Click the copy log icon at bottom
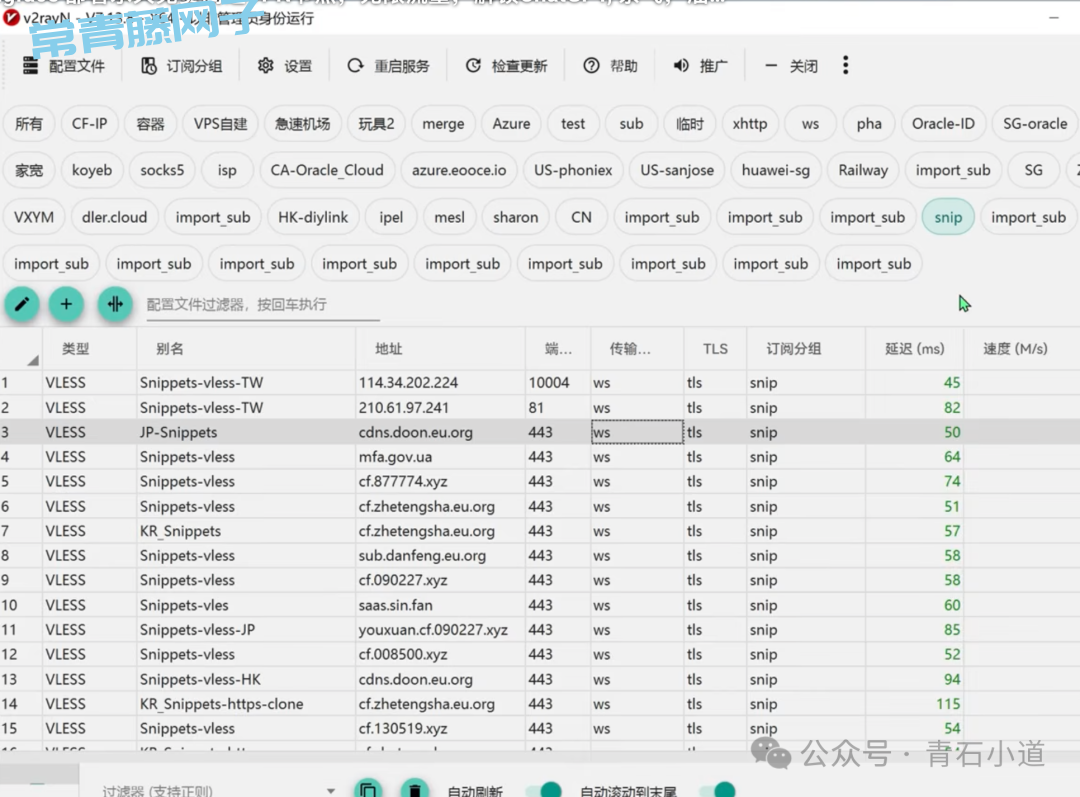This screenshot has width=1080, height=797. [x=368, y=790]
